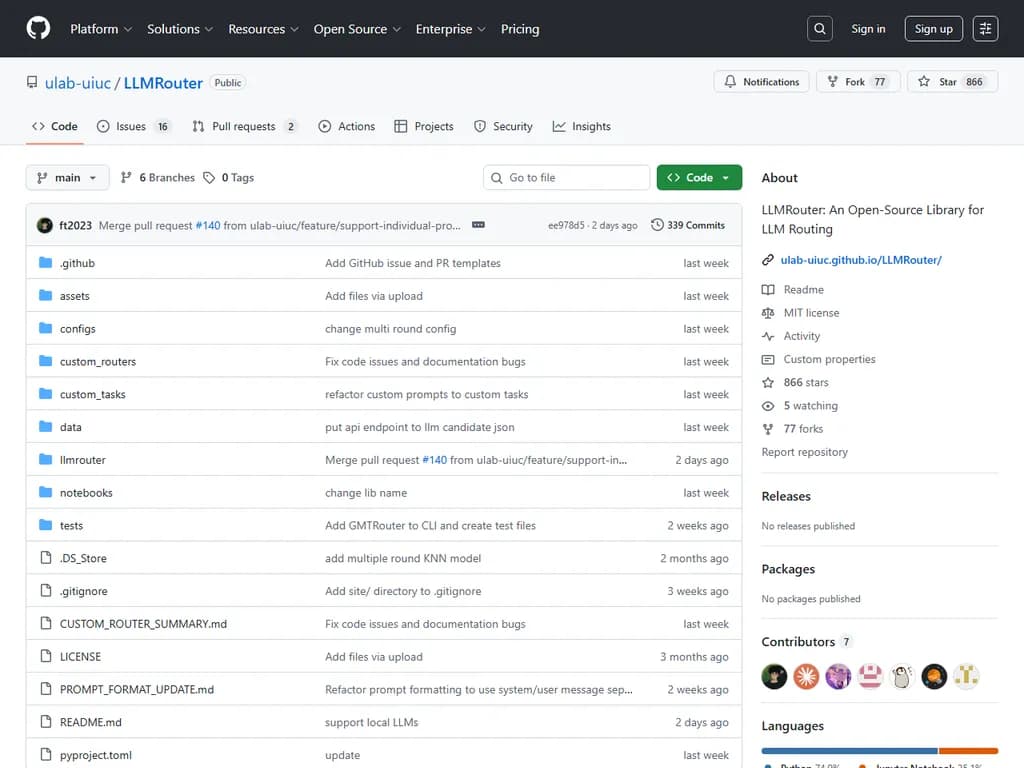Click the Readme book icon in About
Image resolution: width=1024 pixels, height=768 pixels.
pos(768,289)
